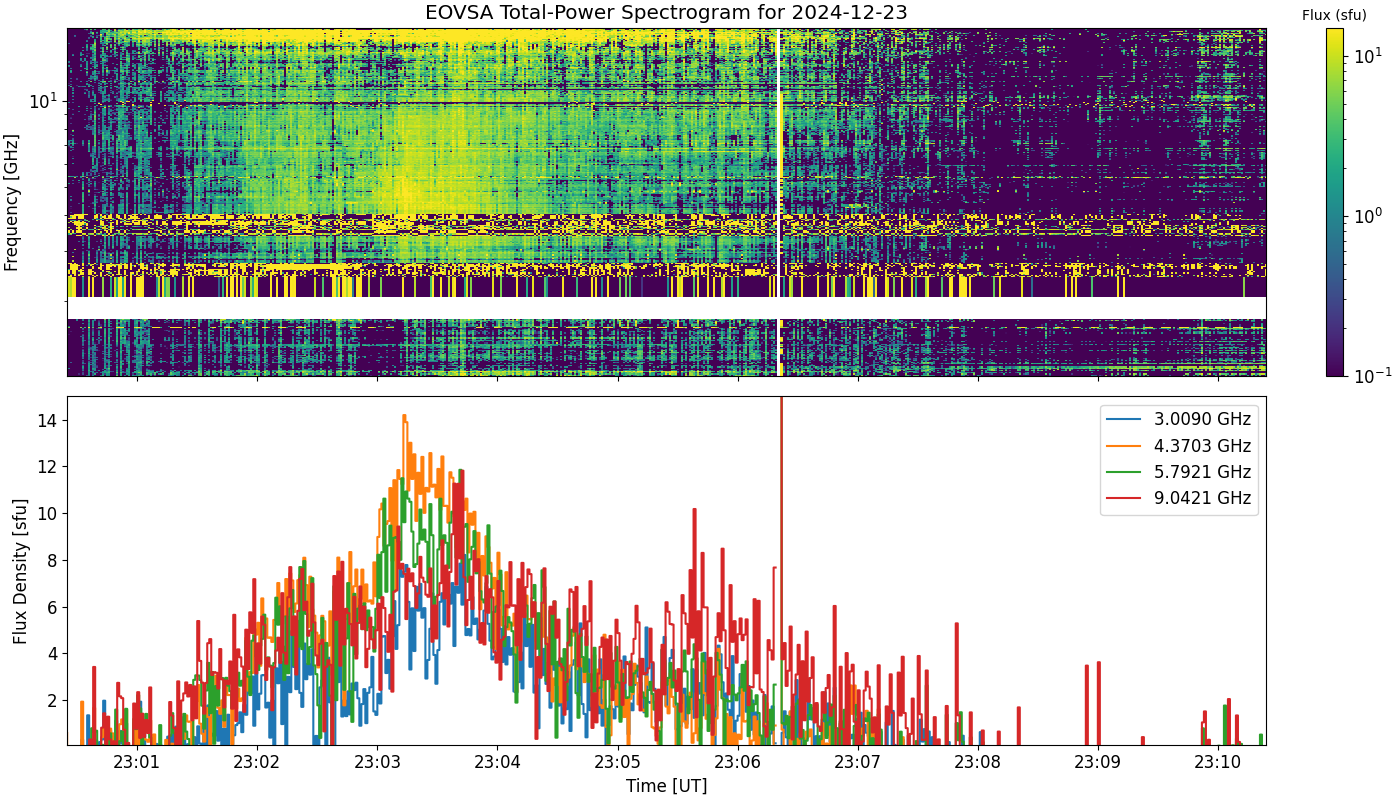Select the 4.3703 GHz legend entry
1400x800 pixels.
(1181, 446)
